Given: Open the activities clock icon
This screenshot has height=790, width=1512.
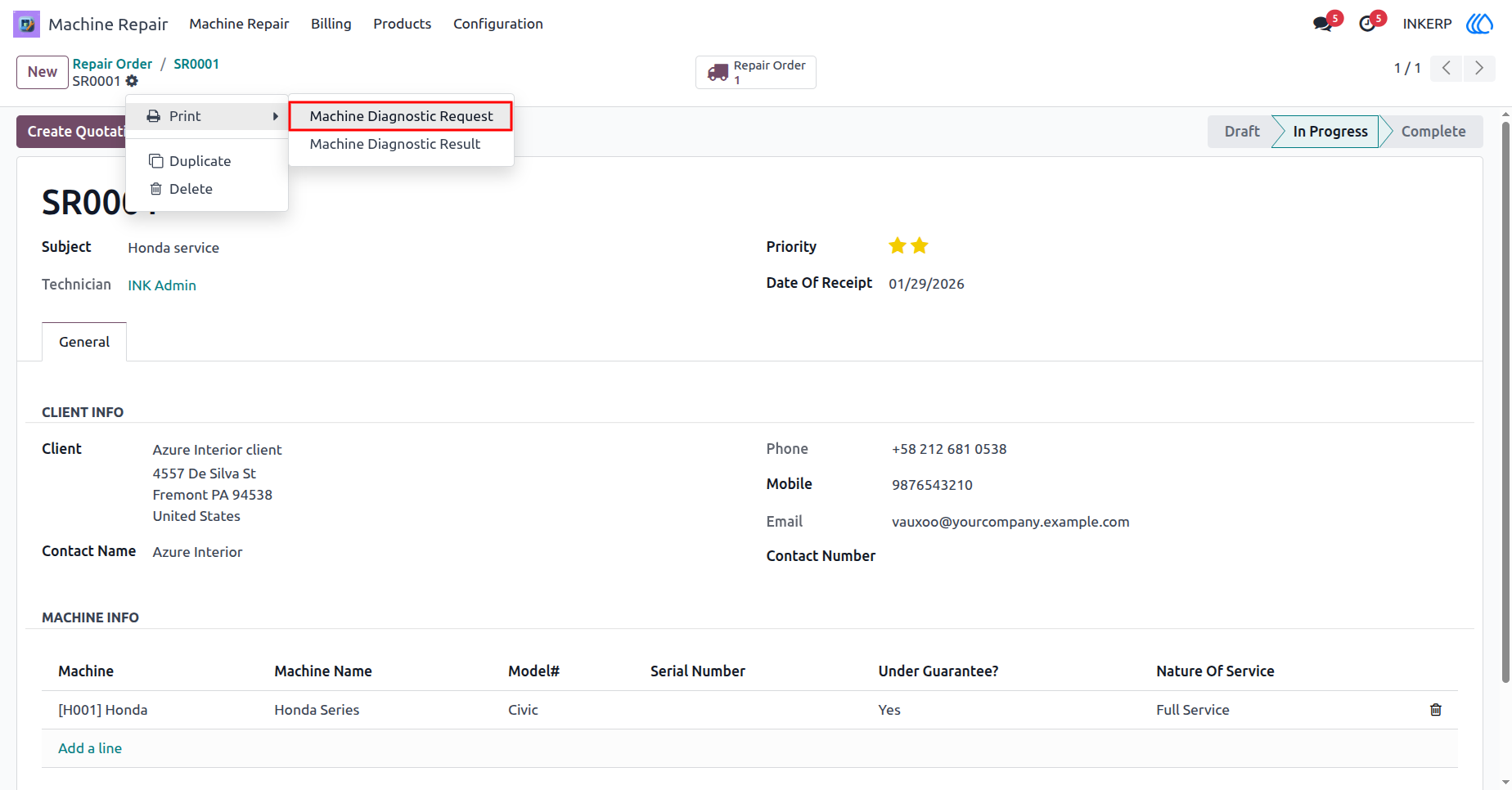Looking at the screenshot, I should pyautogui.click(x=1367, y=24).
